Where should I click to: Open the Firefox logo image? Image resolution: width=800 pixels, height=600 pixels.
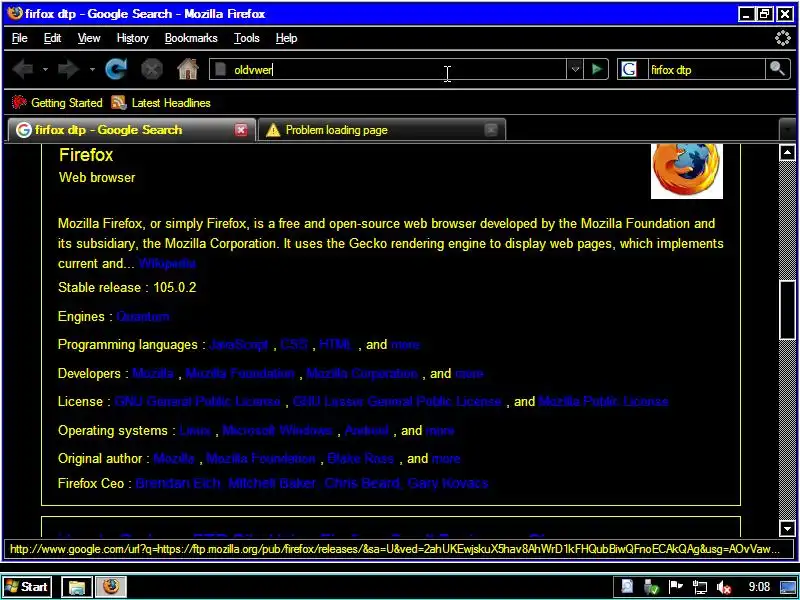click(x=687, y=171)
